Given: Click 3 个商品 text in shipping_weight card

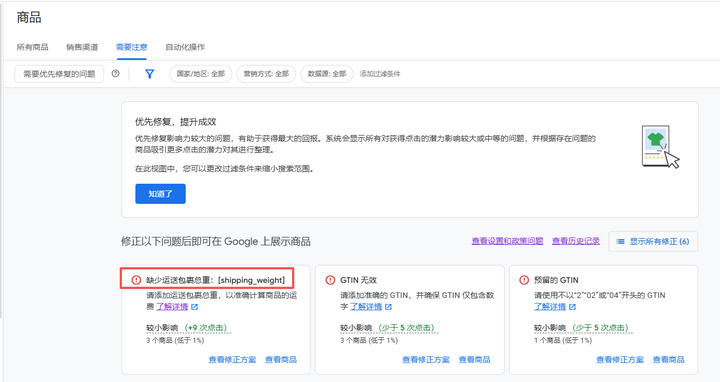Looking at the screenshot, I should [175, 340].
